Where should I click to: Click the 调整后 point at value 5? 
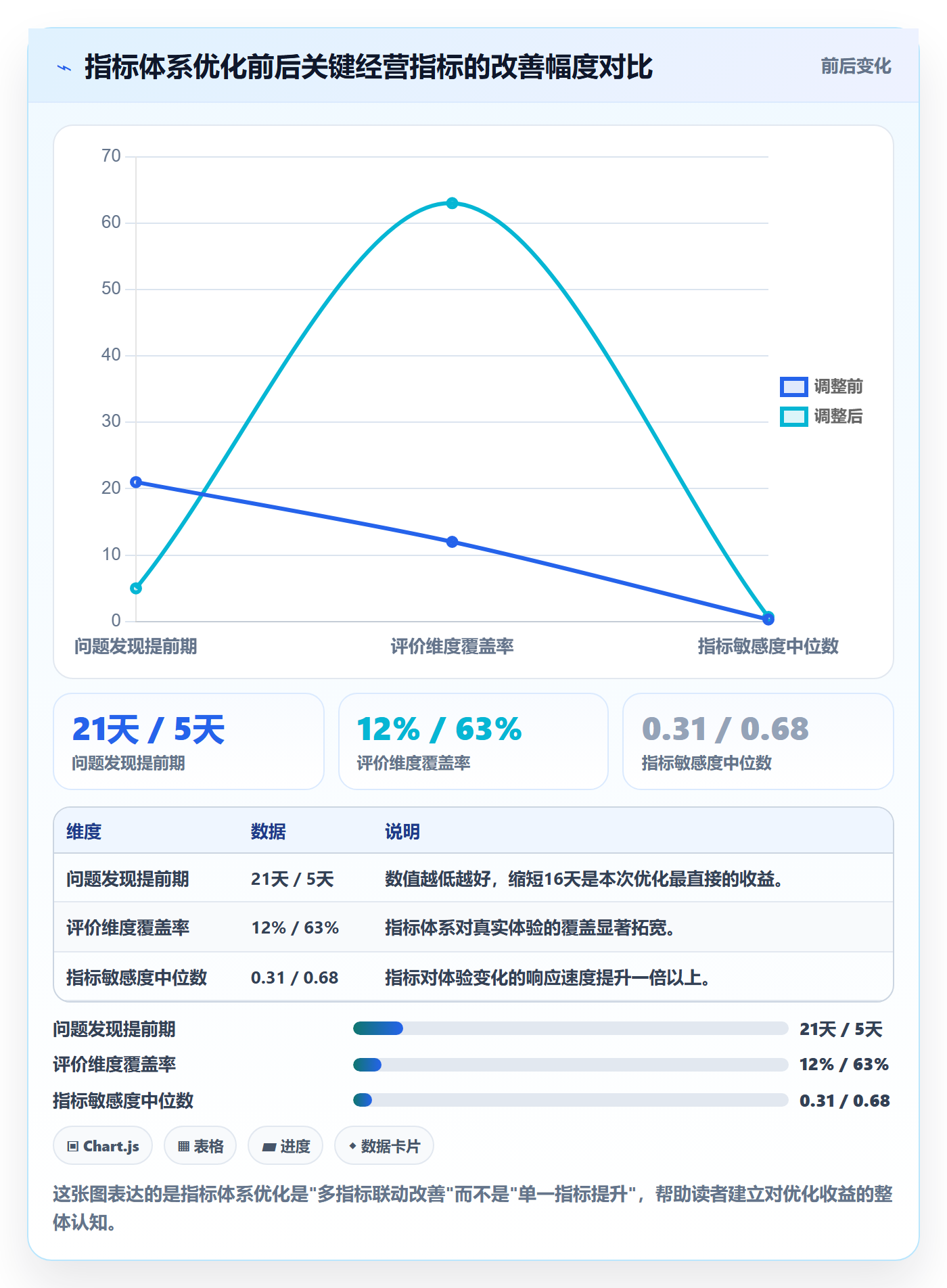pos(136,589)
